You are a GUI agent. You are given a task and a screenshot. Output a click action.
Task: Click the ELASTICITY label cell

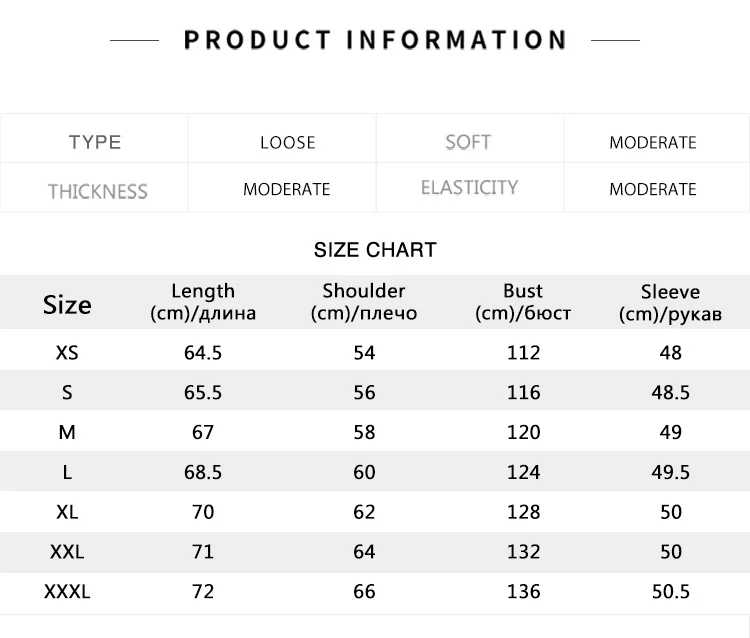point(469,187)
